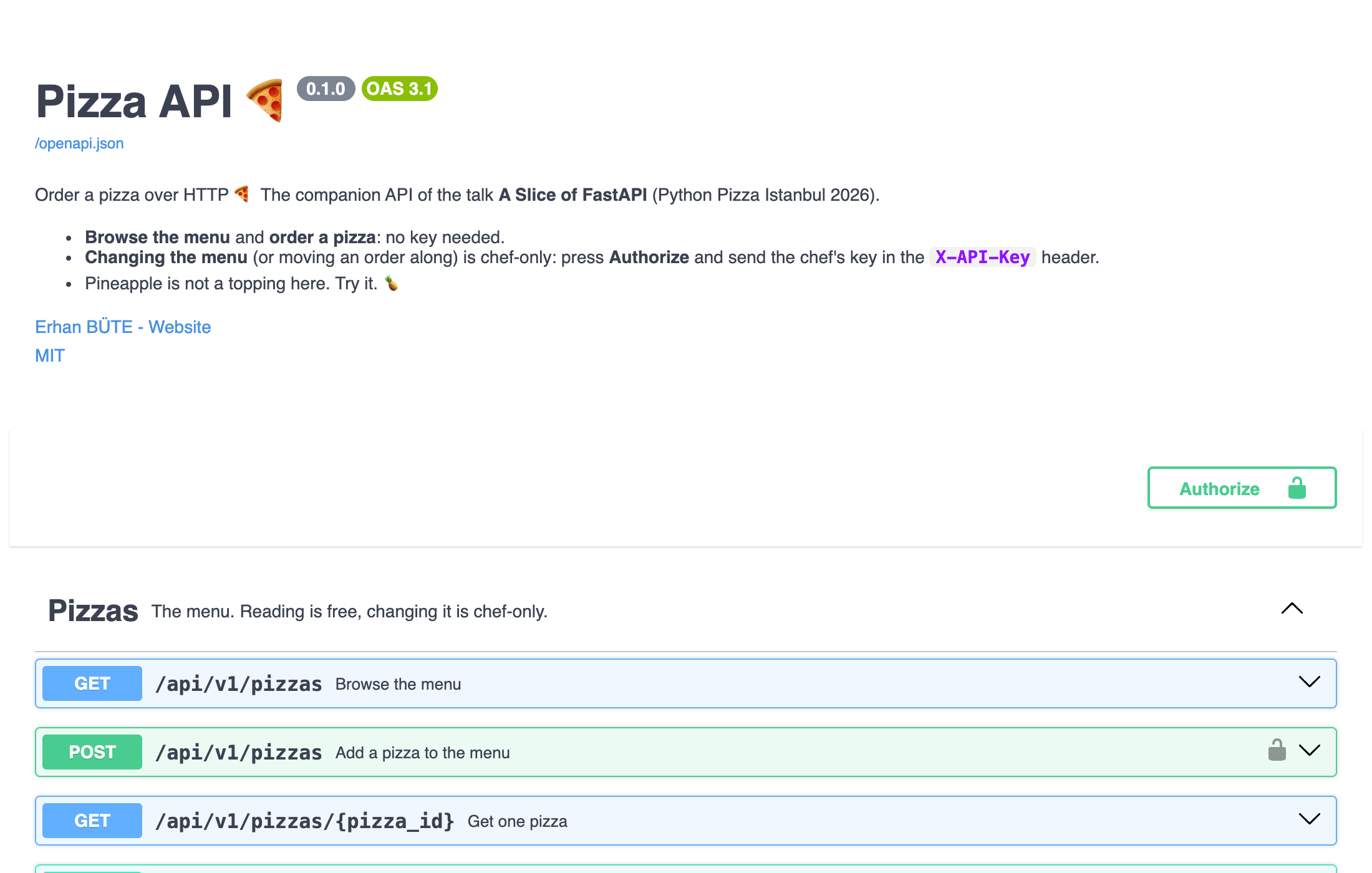This screenshot has height=873, width=1372.
Task: Click the blue GET badge for Browse the menu
Action: tap(92, 683)
